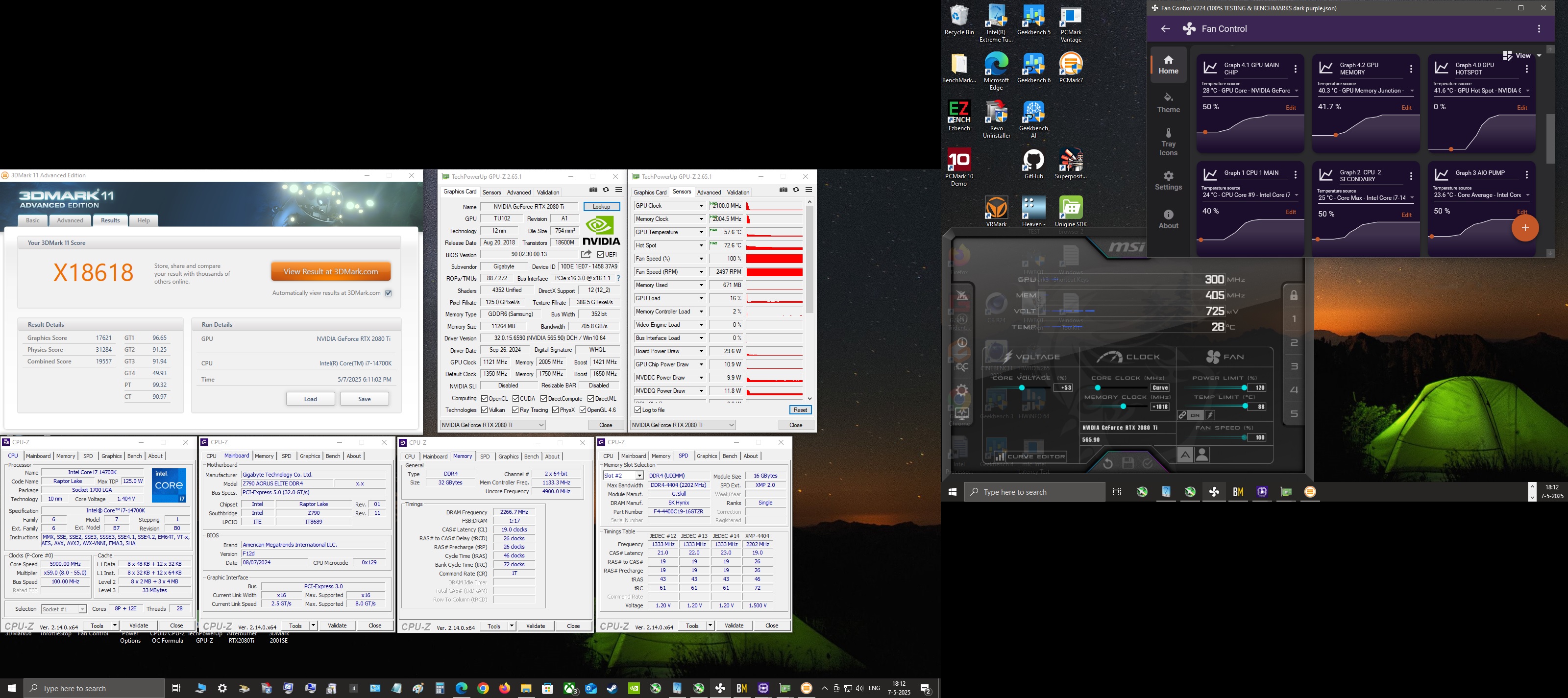Screen dimensions: 1568x698
Task: Open About page in Fan Control sidebar
Action: point(1168,219)
